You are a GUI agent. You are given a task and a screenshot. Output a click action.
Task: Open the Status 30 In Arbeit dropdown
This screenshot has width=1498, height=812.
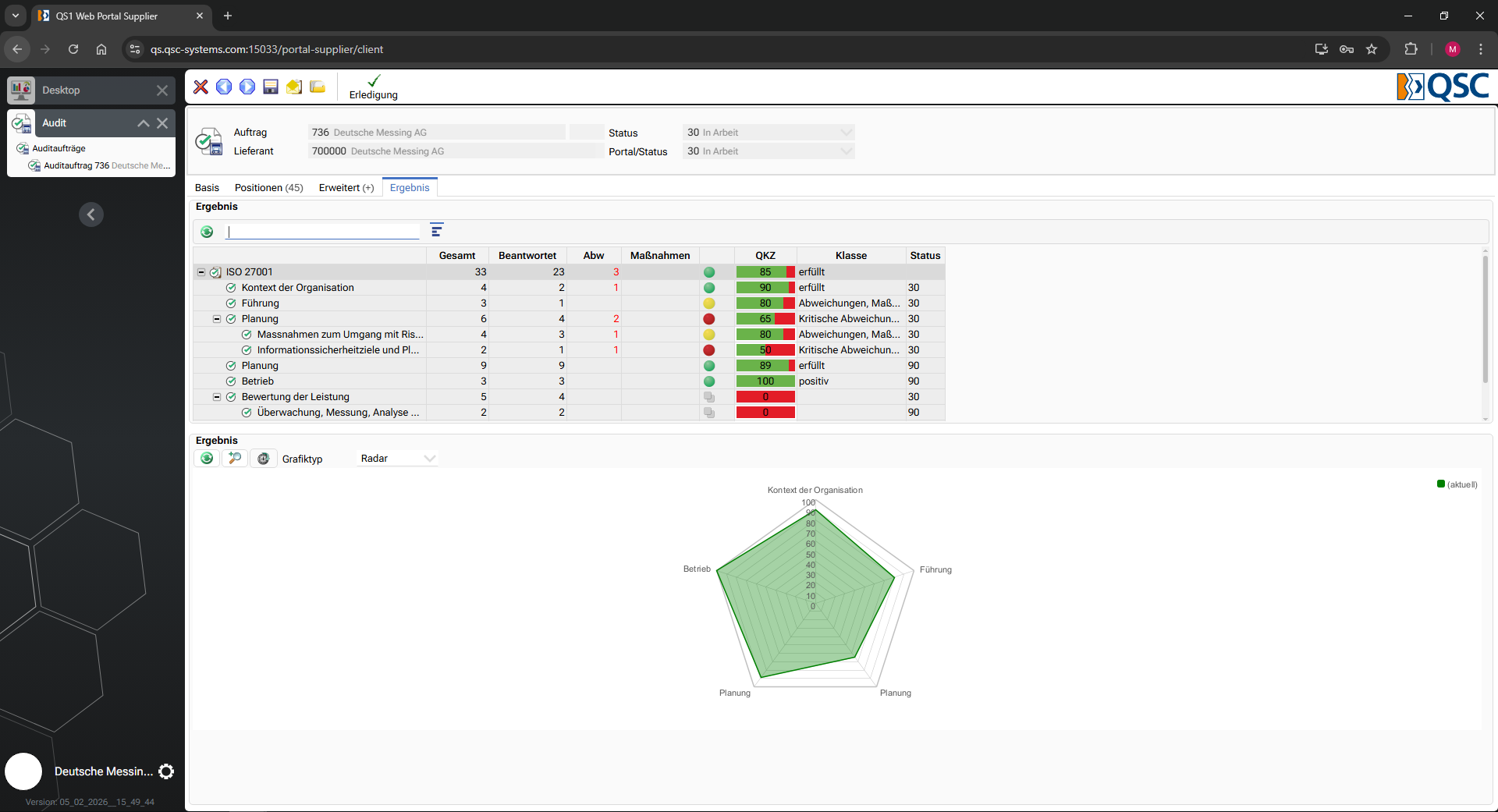[769, 133]
